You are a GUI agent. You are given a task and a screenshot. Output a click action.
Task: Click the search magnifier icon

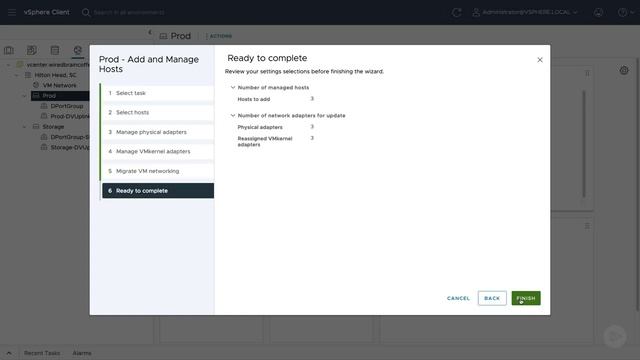[86, 12]
